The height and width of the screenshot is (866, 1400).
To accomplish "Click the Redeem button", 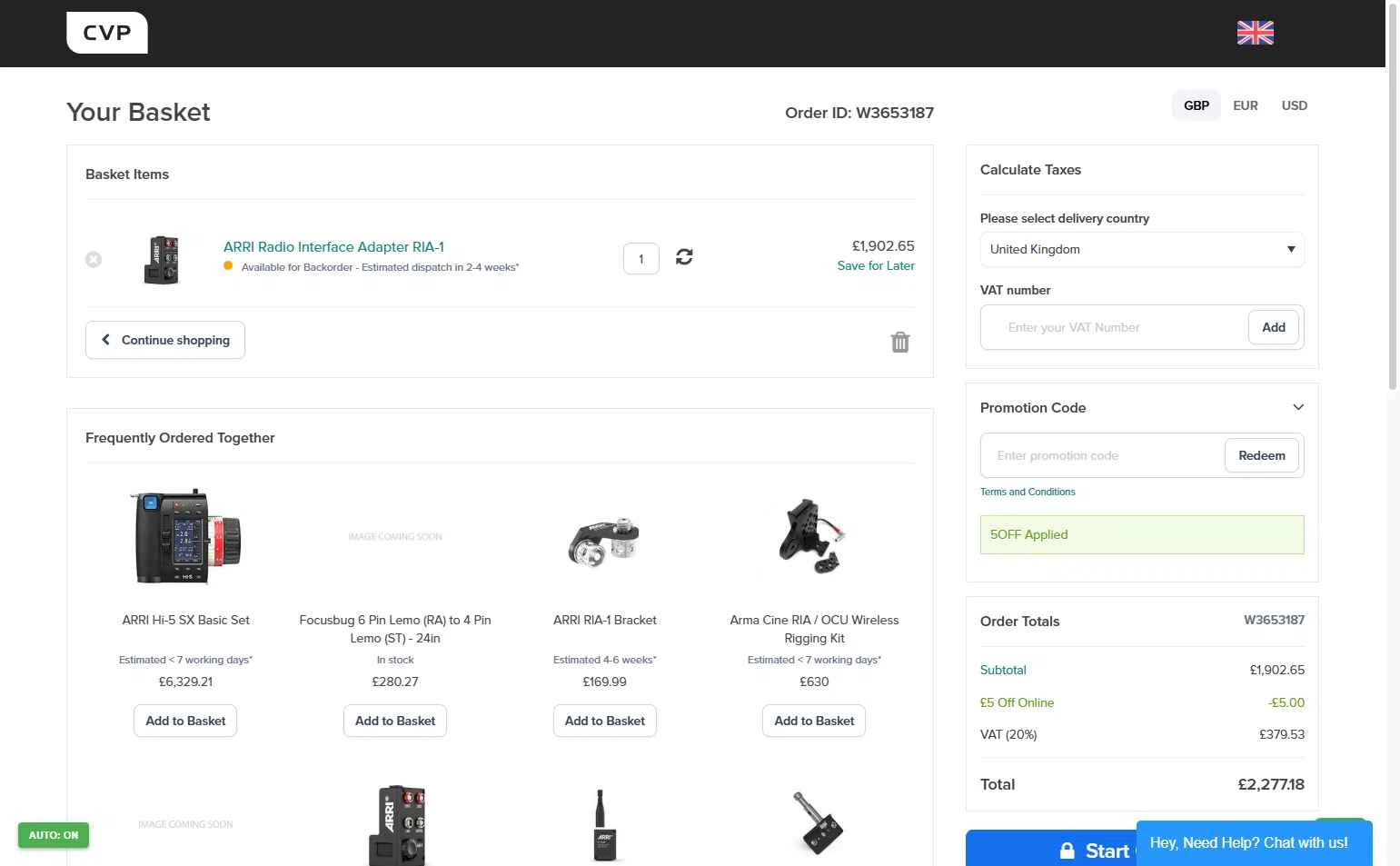I will pos(1261,455).
